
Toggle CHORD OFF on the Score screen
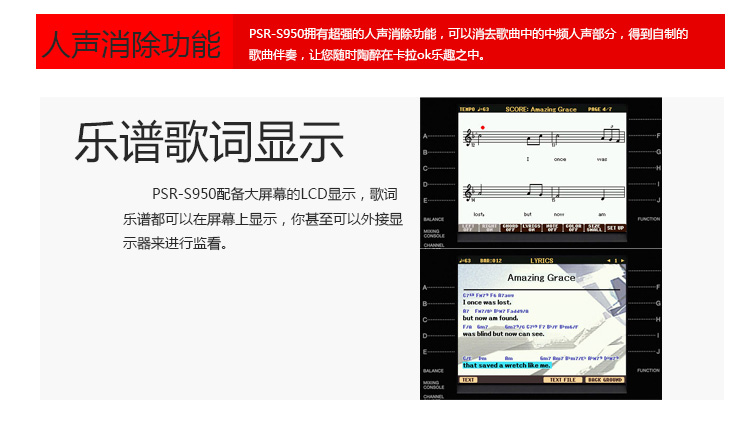(510, 228)
